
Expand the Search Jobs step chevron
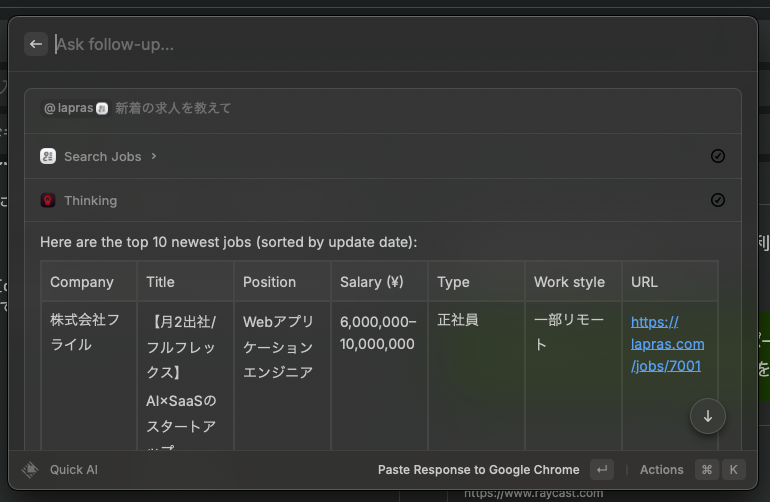pyautogui.click(x=154, y=156)
